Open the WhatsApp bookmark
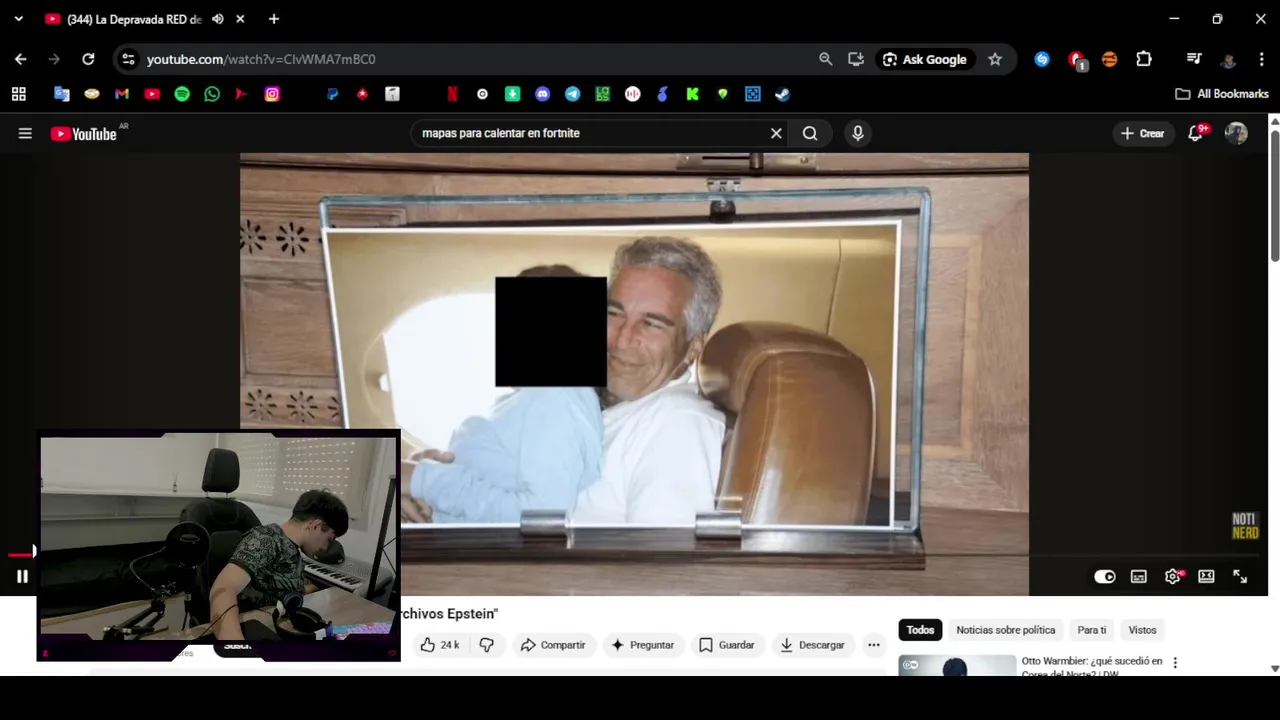The image size is (1280, 720). [212, 94]
